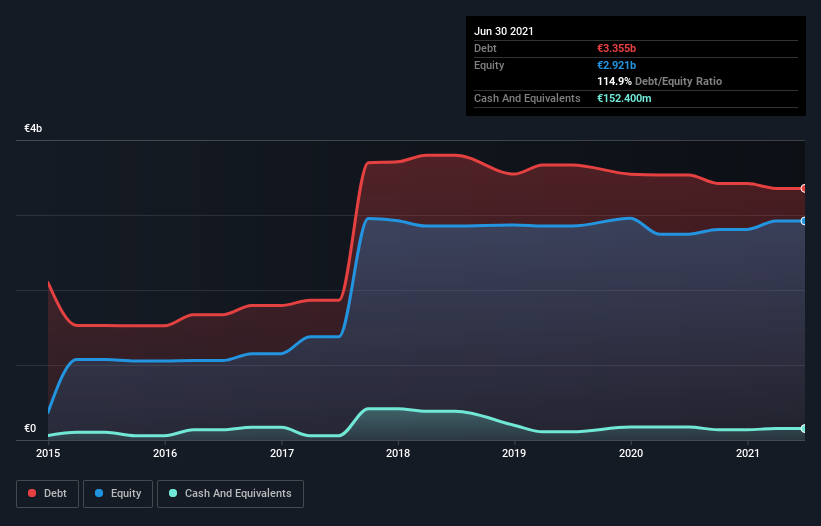Click the 2016 x-axis label
Image resolution: width=821 pixels, height=526 pixels.
[165, 453]
